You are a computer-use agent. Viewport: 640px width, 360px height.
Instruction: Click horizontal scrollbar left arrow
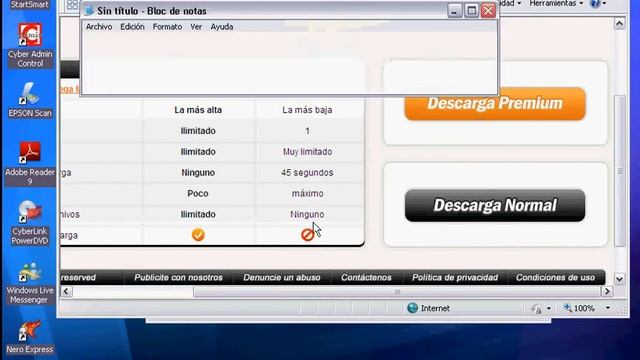tap(67, 291)
